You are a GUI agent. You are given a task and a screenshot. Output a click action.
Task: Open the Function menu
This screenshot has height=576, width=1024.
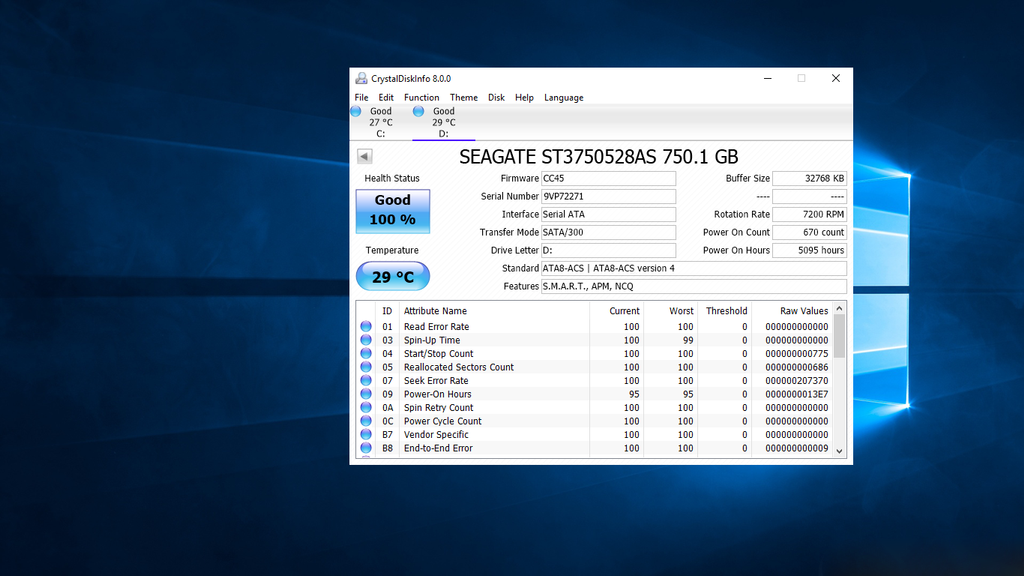tap(421, 98)
